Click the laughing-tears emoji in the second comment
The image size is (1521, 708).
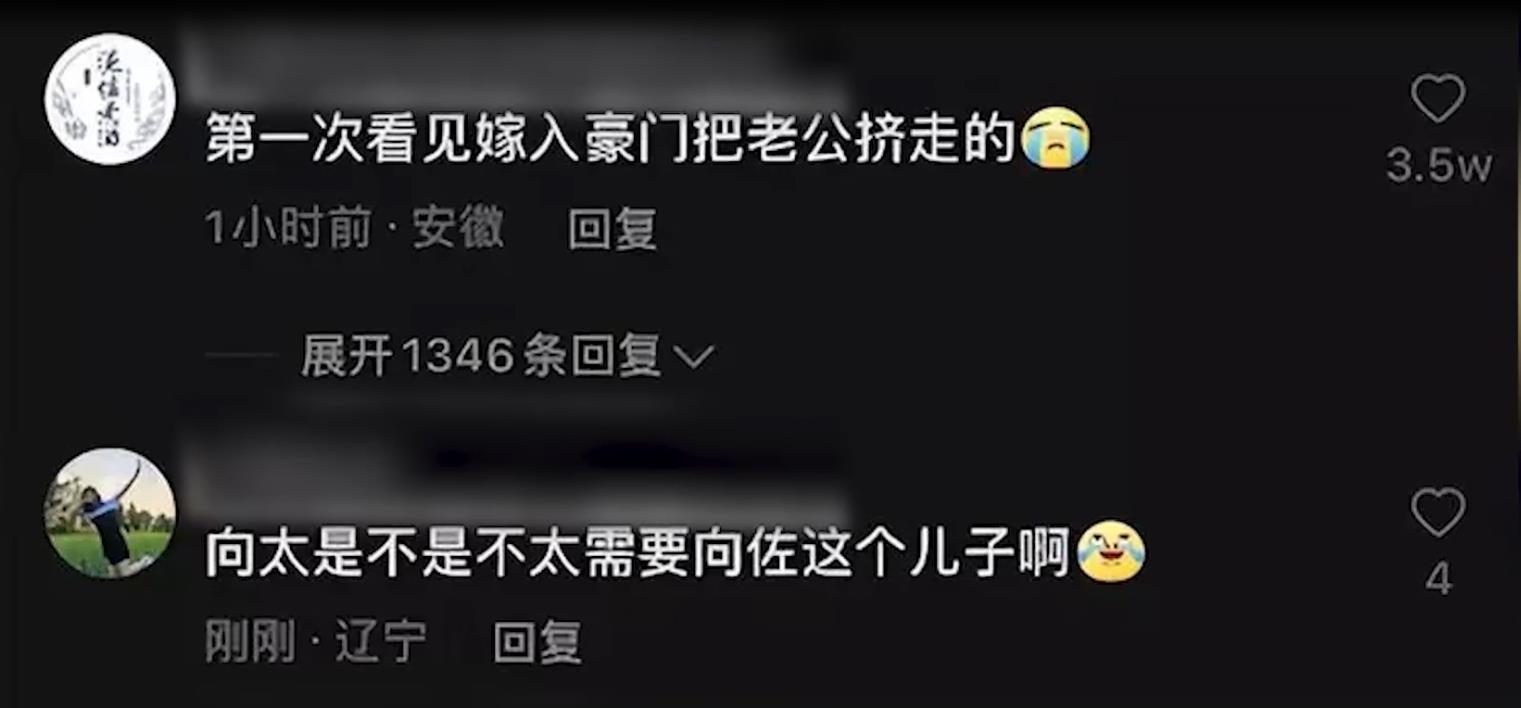[1111, 552]
